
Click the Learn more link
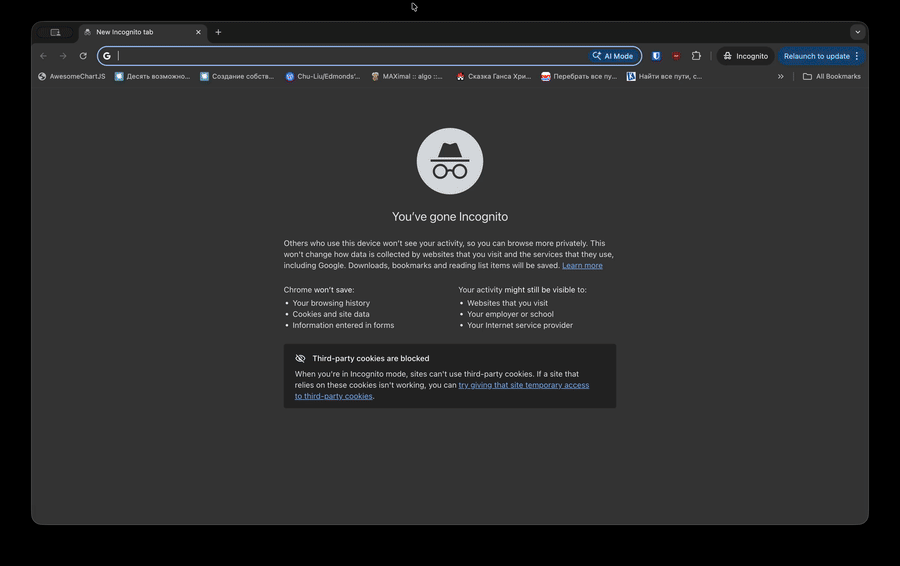582,265
